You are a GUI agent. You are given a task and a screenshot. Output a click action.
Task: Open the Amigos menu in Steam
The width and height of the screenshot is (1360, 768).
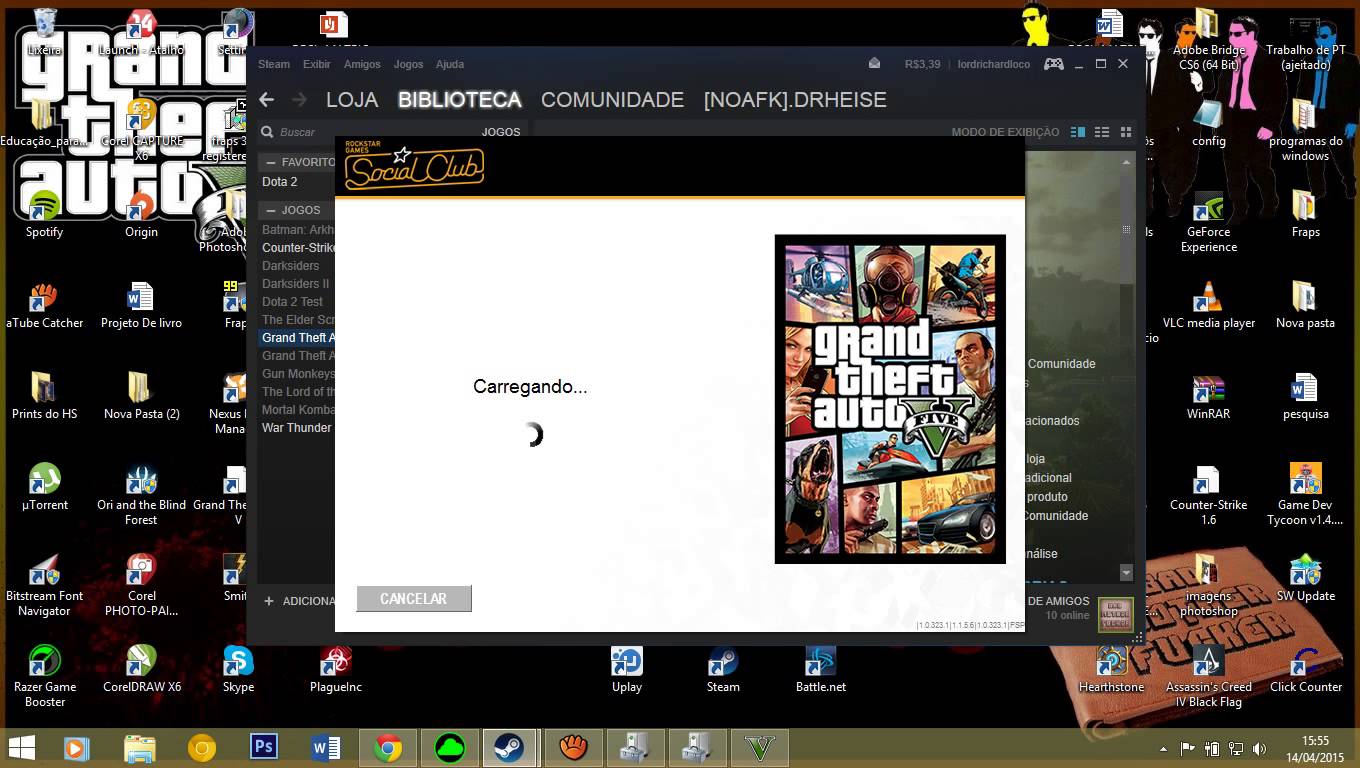tap(362, 64)
